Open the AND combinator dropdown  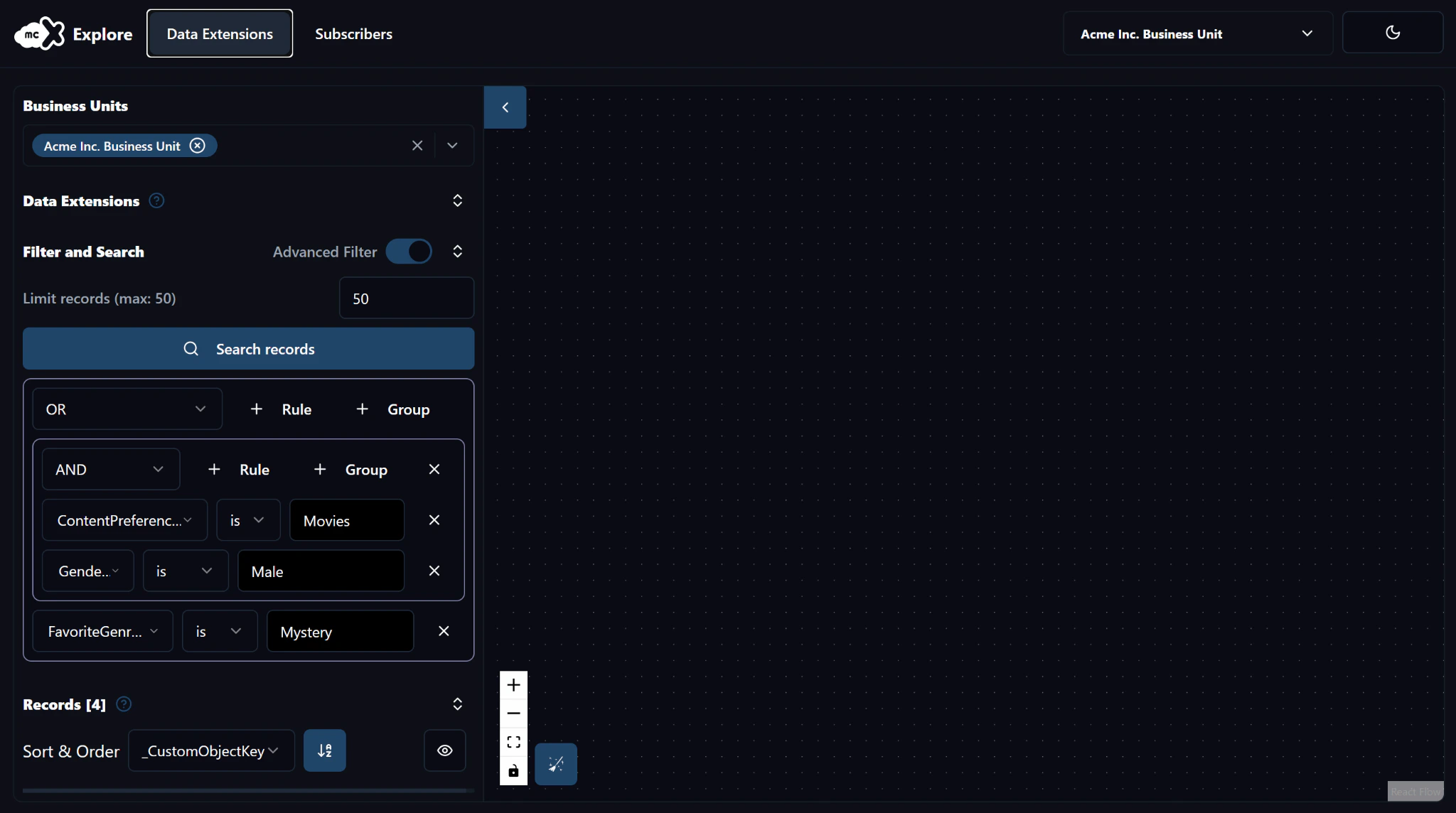(x=111, y=470)
